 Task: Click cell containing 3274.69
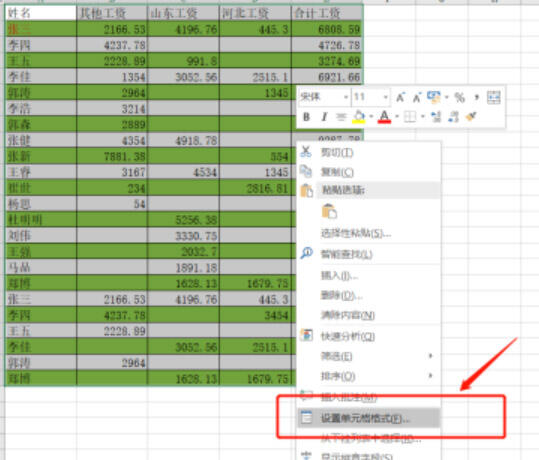pos(327,61)
